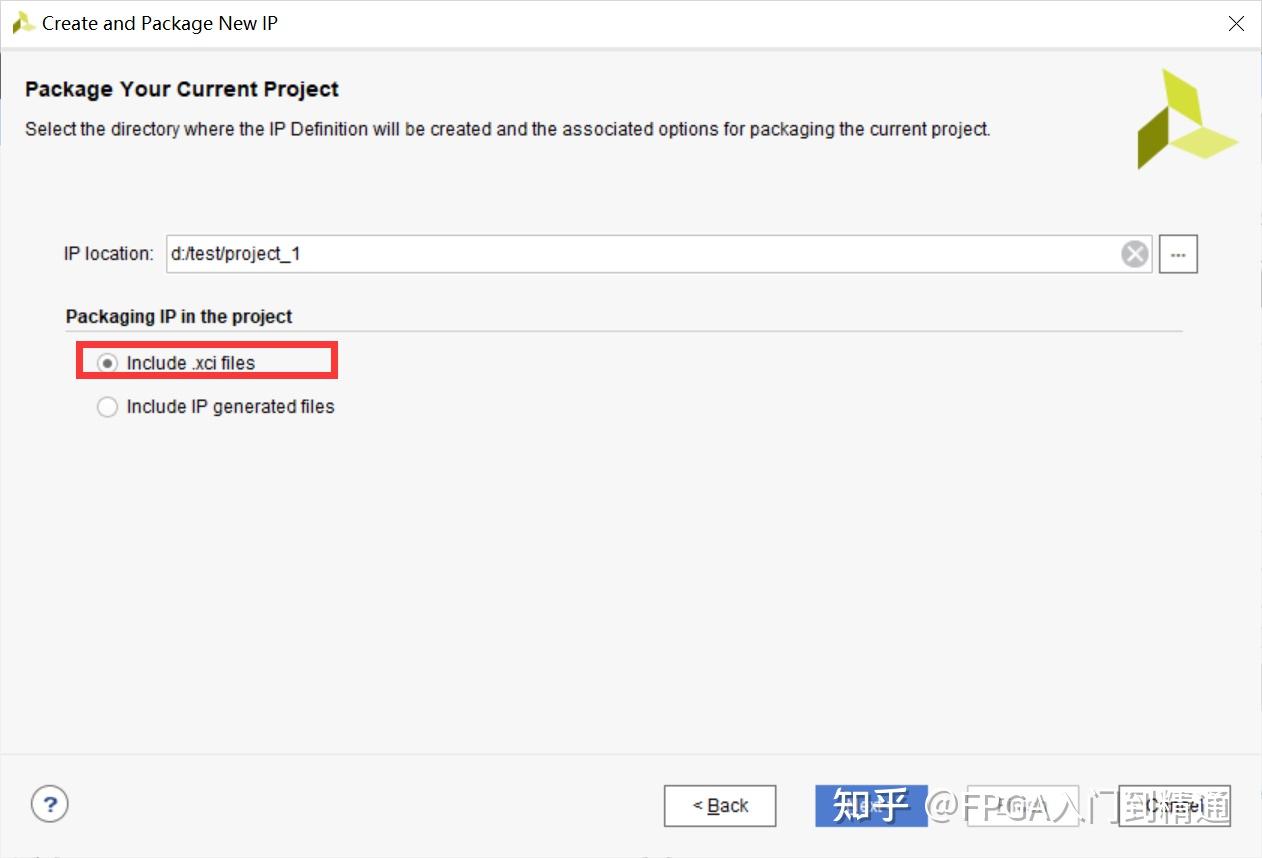The width and height of the screenshot is (1262, 858).
Task: Open the browse dialog via the ellipsis button
Action: (x=1178, y=254)
